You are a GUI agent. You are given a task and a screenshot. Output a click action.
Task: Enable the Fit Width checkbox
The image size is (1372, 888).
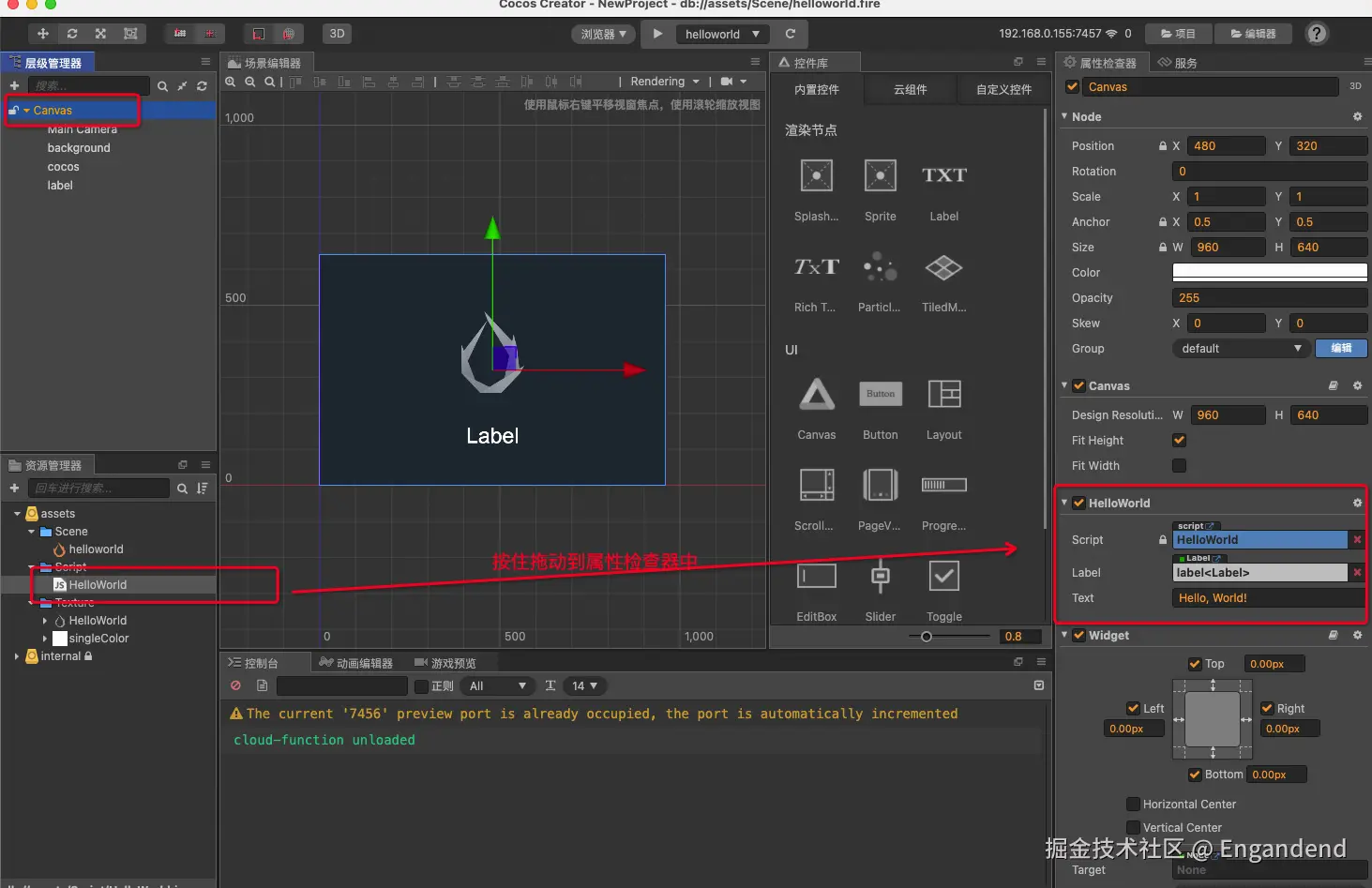(x=1180, y=465)
